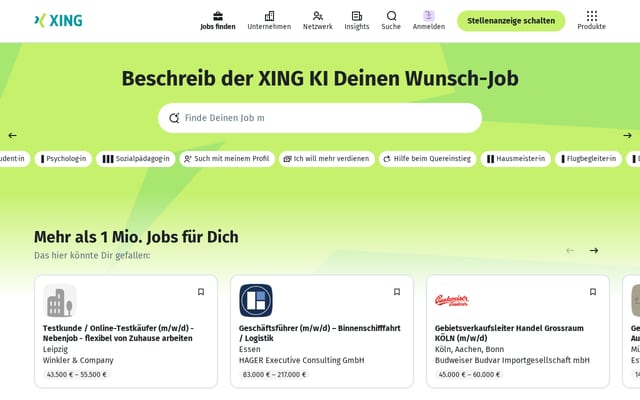Click the Essen location text
Viewport: 640px width, 400px height.
pos(249,349)
